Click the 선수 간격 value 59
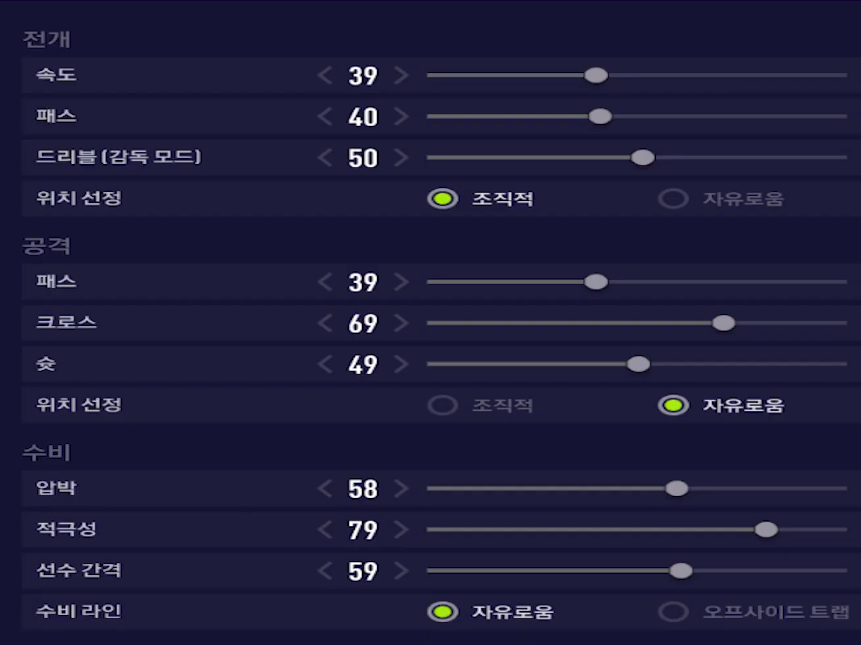Viewport: 861px width, 645px height. coord(363,572)
